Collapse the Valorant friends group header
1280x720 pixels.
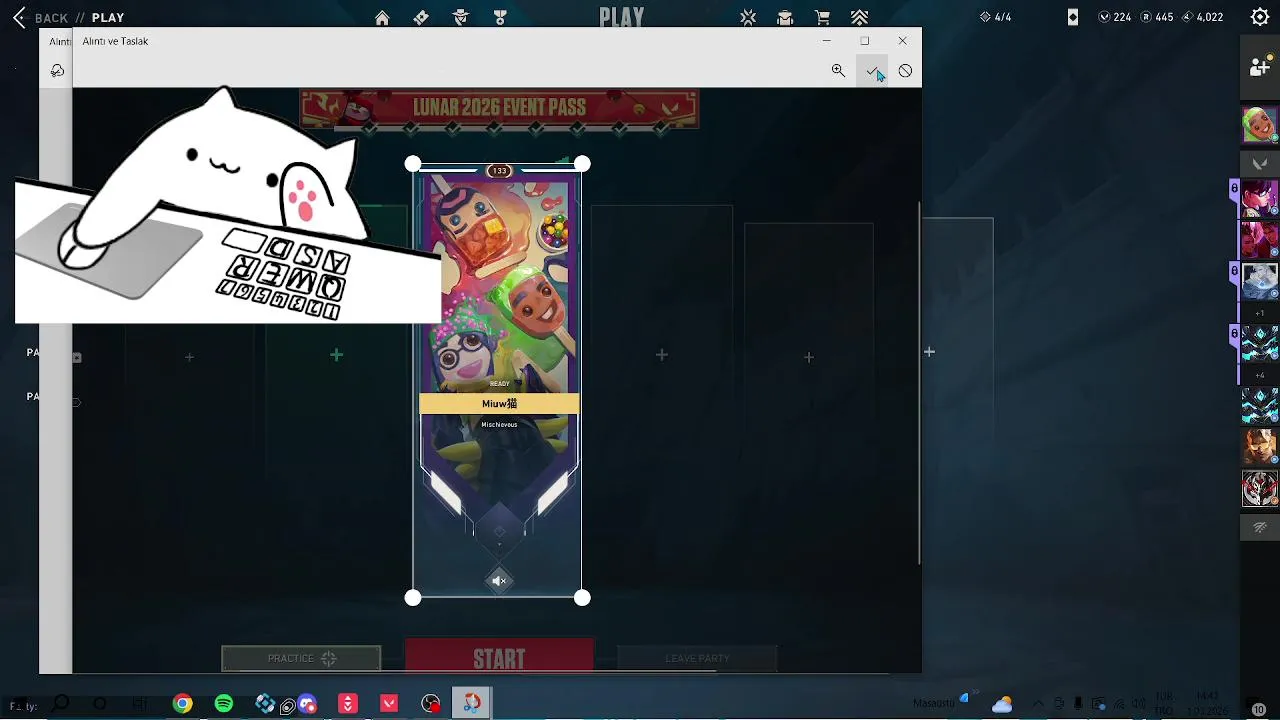(1260, 163)
